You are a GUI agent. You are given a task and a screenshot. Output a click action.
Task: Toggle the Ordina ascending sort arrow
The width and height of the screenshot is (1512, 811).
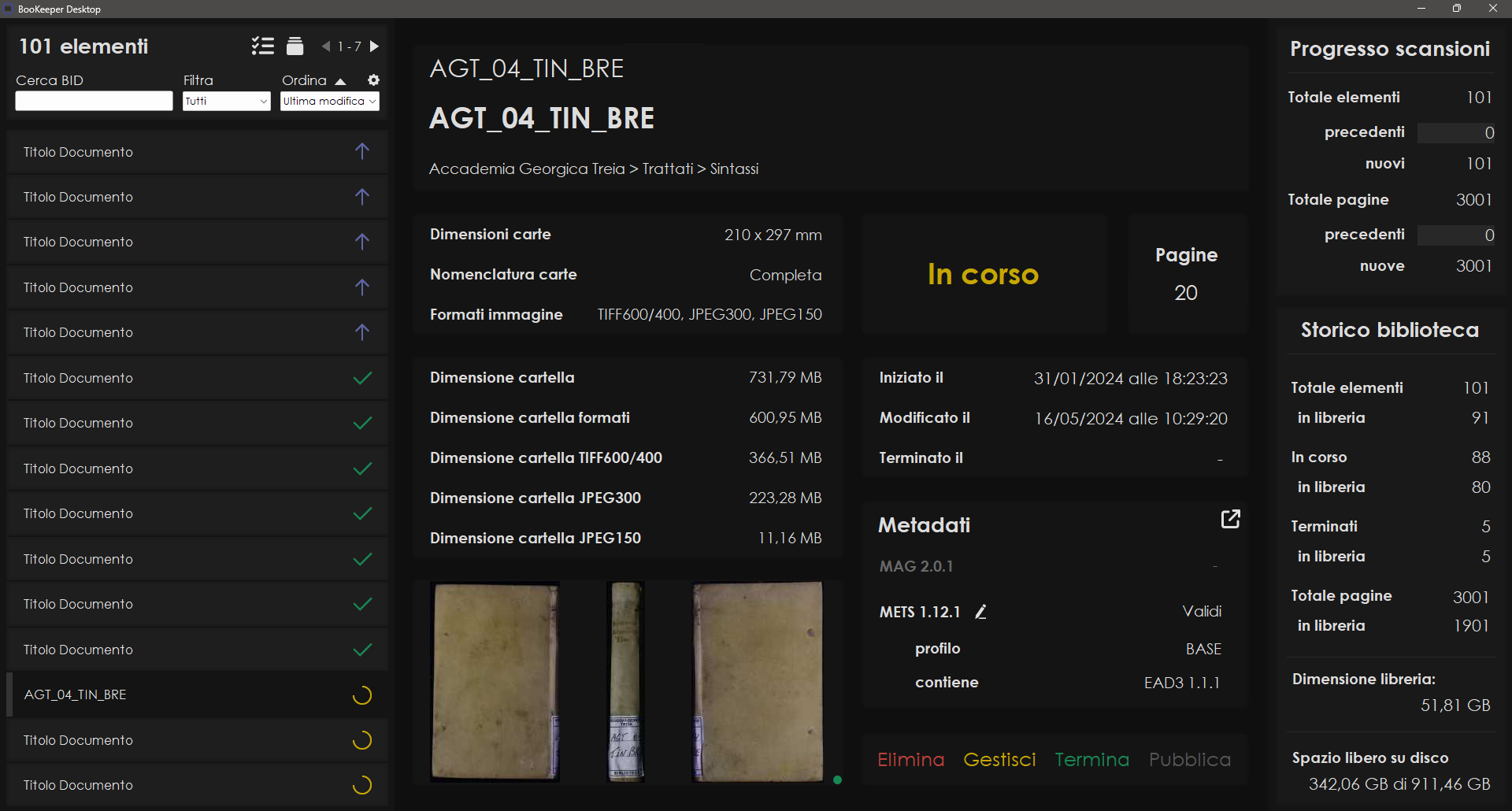340,81
